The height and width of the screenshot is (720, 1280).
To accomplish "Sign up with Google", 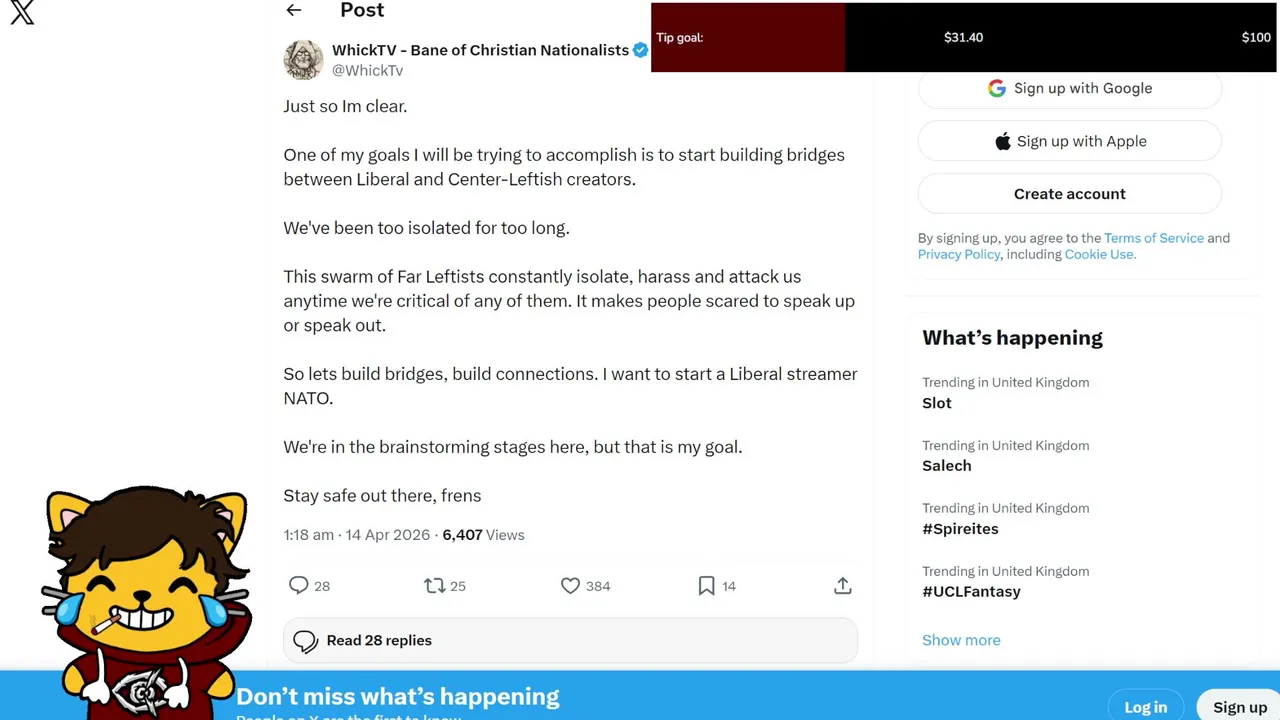I will (1069, 88).
